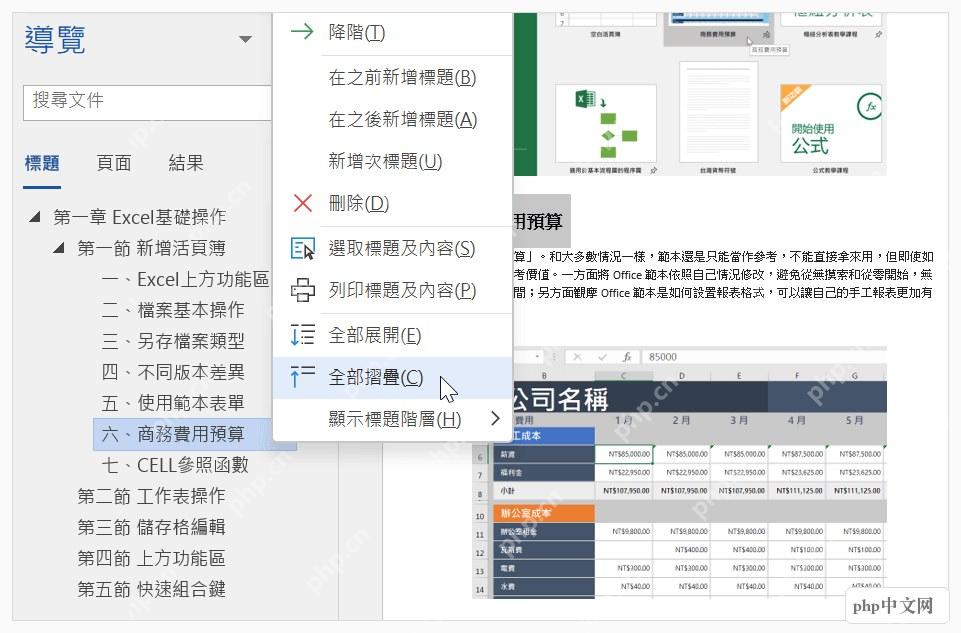Screen dimensions: 961x633
Task: Go to 一、Excel上方功能區 heading
Action: pyautogui.click(x=185, y=279)
